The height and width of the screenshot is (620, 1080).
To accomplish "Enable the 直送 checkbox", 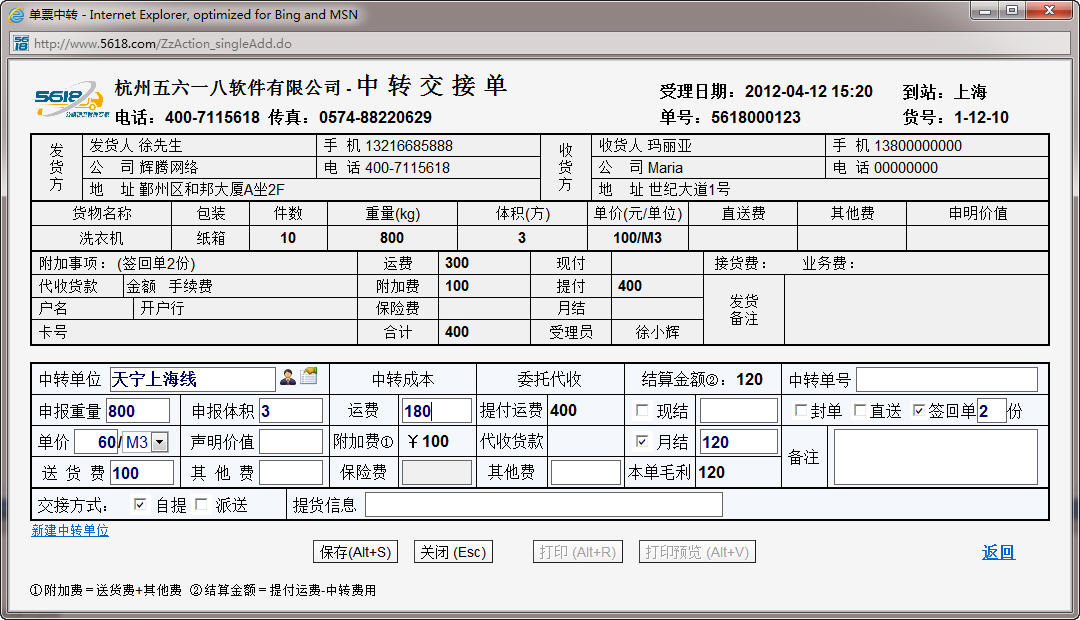I will 859,410.
